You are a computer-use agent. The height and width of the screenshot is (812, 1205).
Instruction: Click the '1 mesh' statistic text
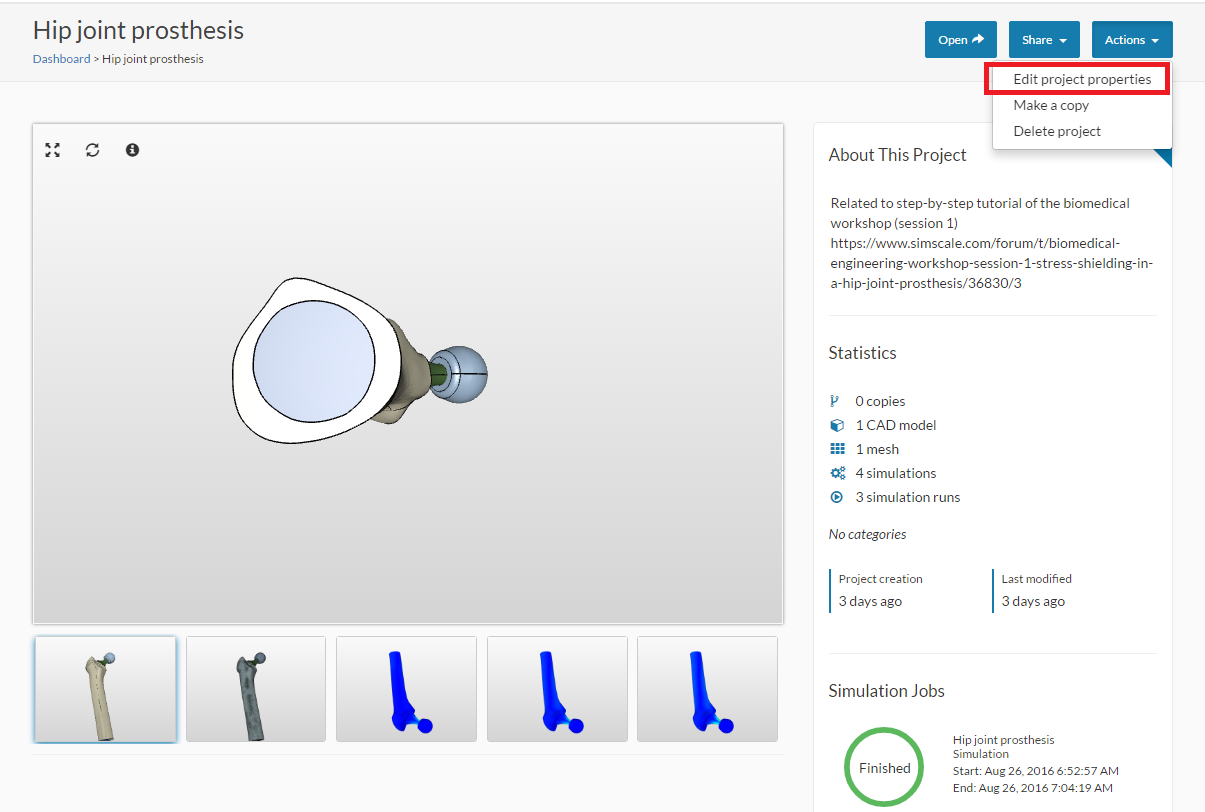(877, 449)
